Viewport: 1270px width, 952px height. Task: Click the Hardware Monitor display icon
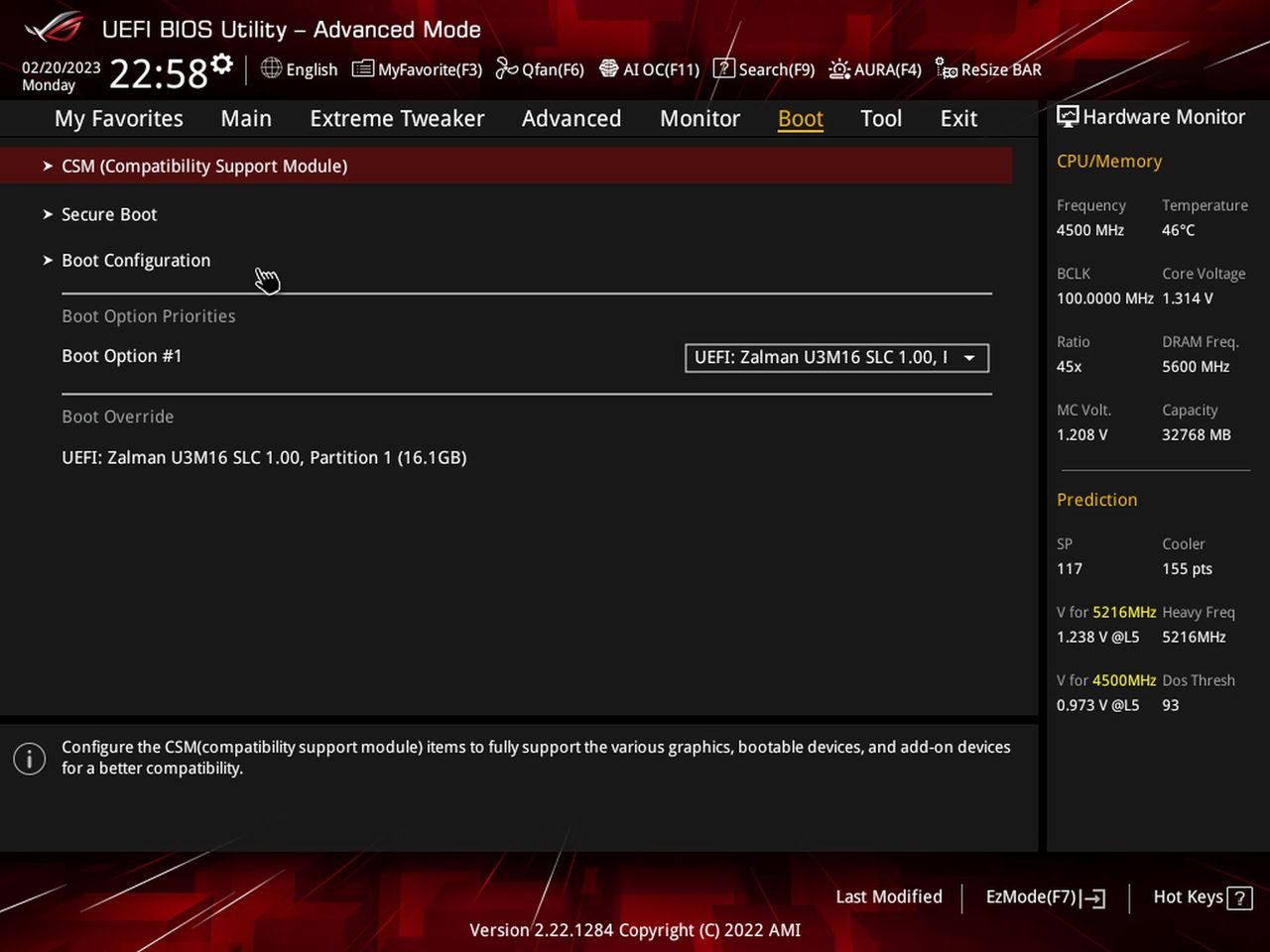click(1068, 116)
